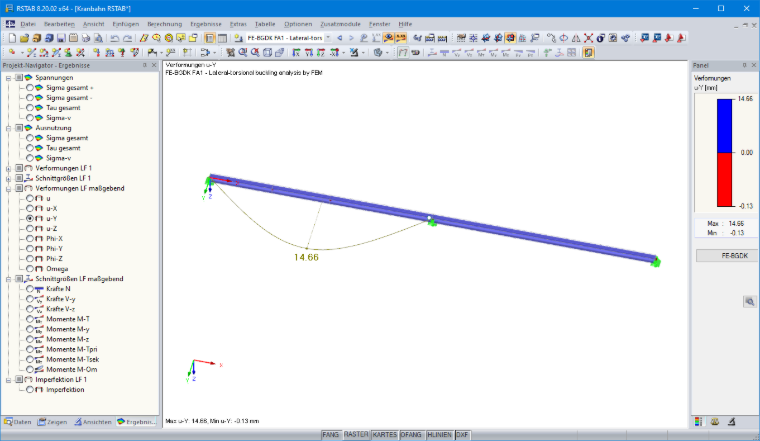Viewport: 760px width, 441px height.
Task: Select Tau gesamt radio under Ausnutzung
Action: (x=30, y=148)
